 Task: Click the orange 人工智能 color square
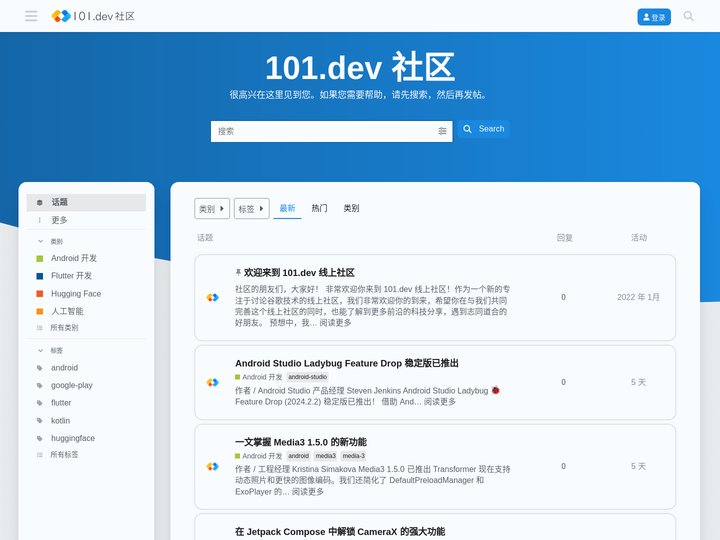pos(39,311)
